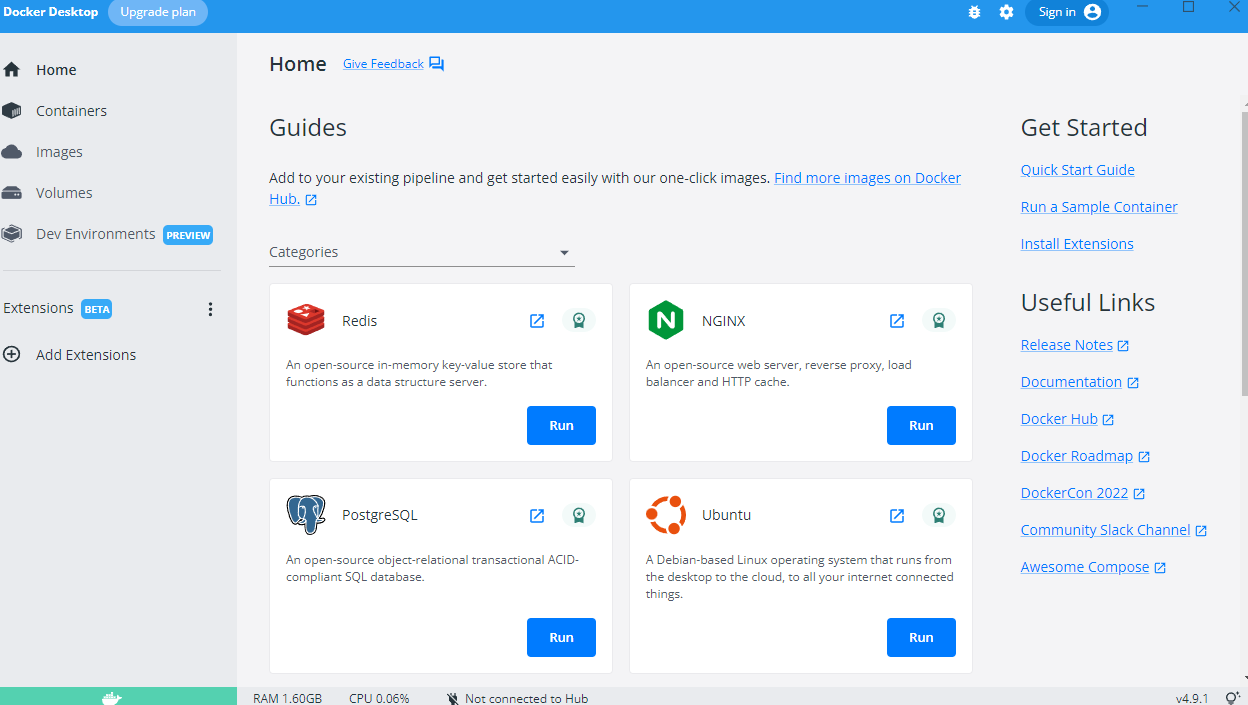The height and width of the screenshot is (705, 1248).
Task: Click the NGINX logo icon
Action: (x=665, y=320)
